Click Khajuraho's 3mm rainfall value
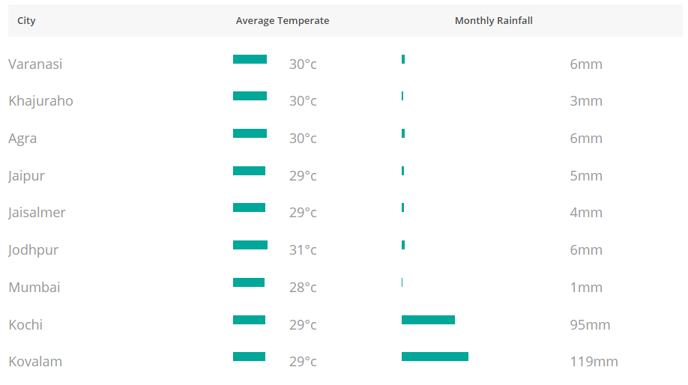The image size is (688, 385). coord(586,101)
